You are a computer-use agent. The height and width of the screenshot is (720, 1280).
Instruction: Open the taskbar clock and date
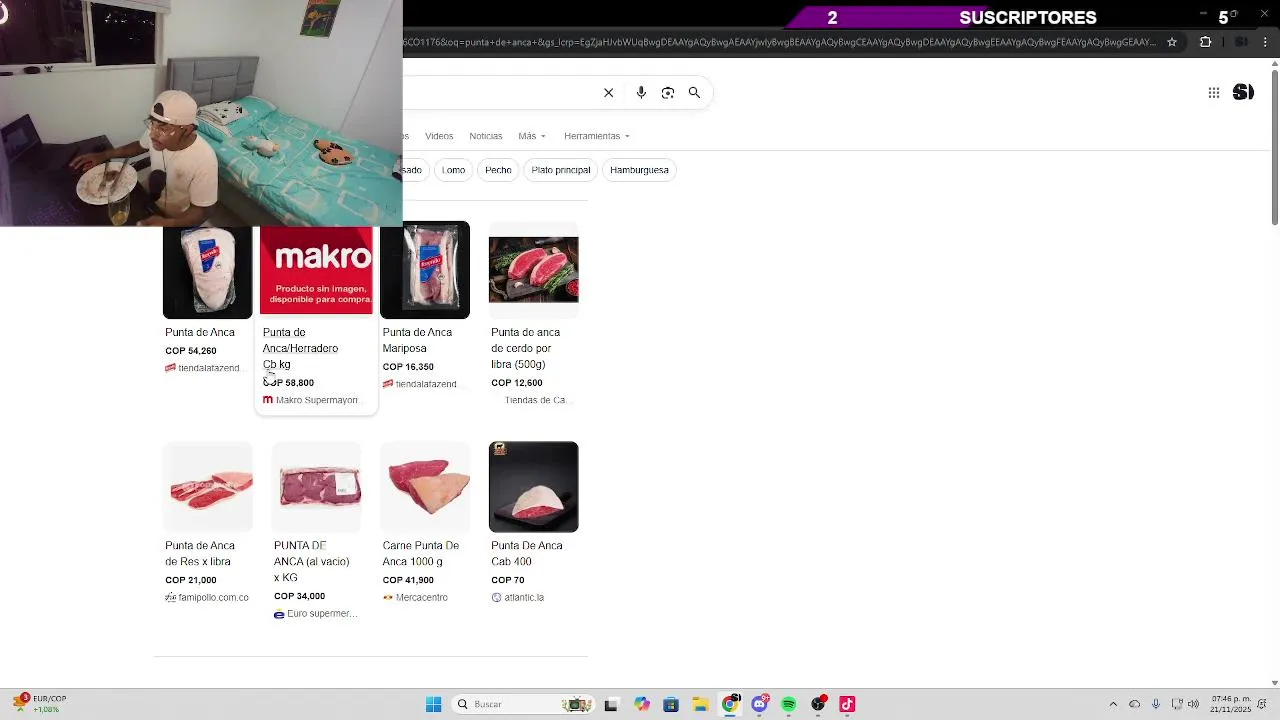[1231, 704]
